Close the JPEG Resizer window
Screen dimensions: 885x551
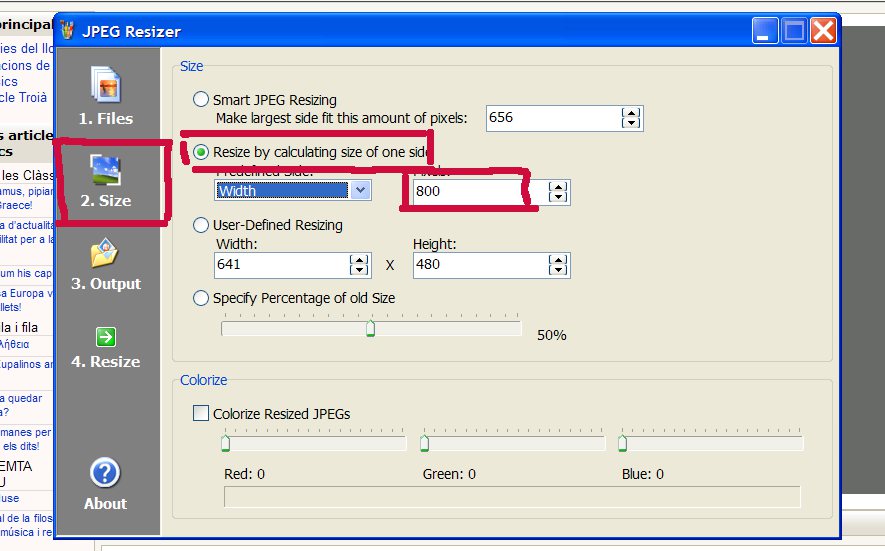click(x=823, y=30)
